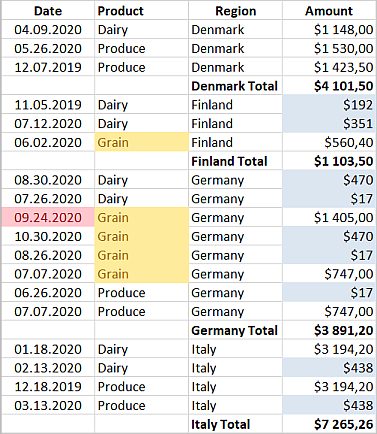
Task: Select the Date column header
Action: tap(48, 11)
